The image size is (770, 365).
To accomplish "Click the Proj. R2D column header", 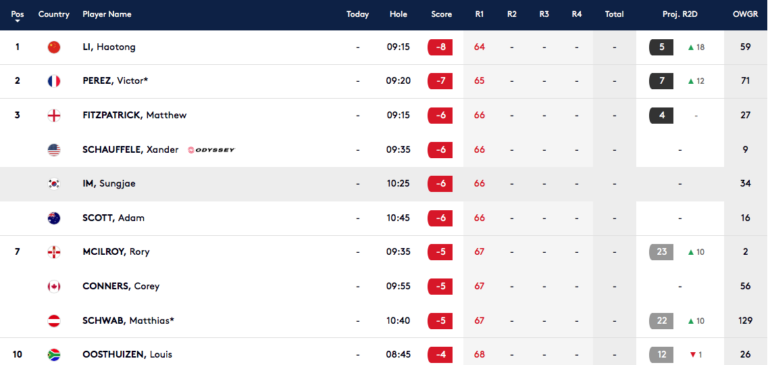I will (680, 14).
